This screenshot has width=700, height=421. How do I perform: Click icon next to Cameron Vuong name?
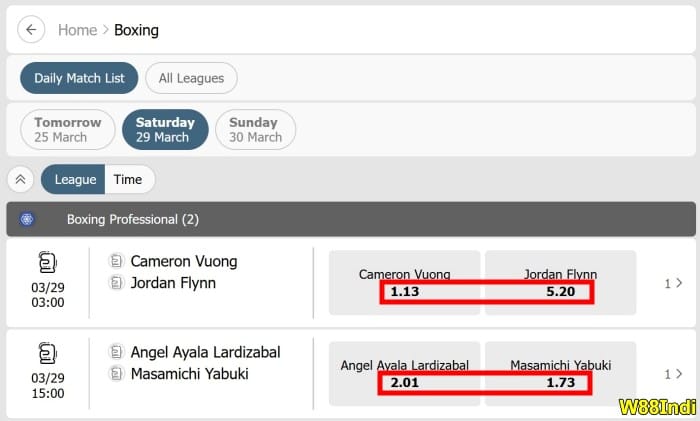[x=116, y=261]
